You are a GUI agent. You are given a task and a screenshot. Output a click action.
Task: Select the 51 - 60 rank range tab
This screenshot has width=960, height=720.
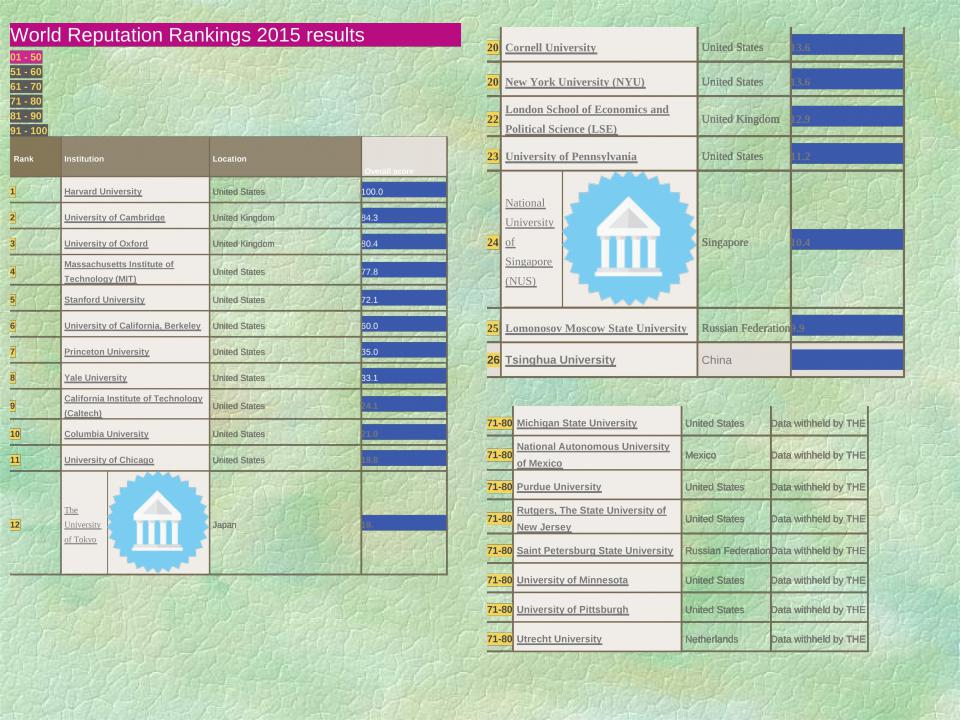click(x=26, y=72)
